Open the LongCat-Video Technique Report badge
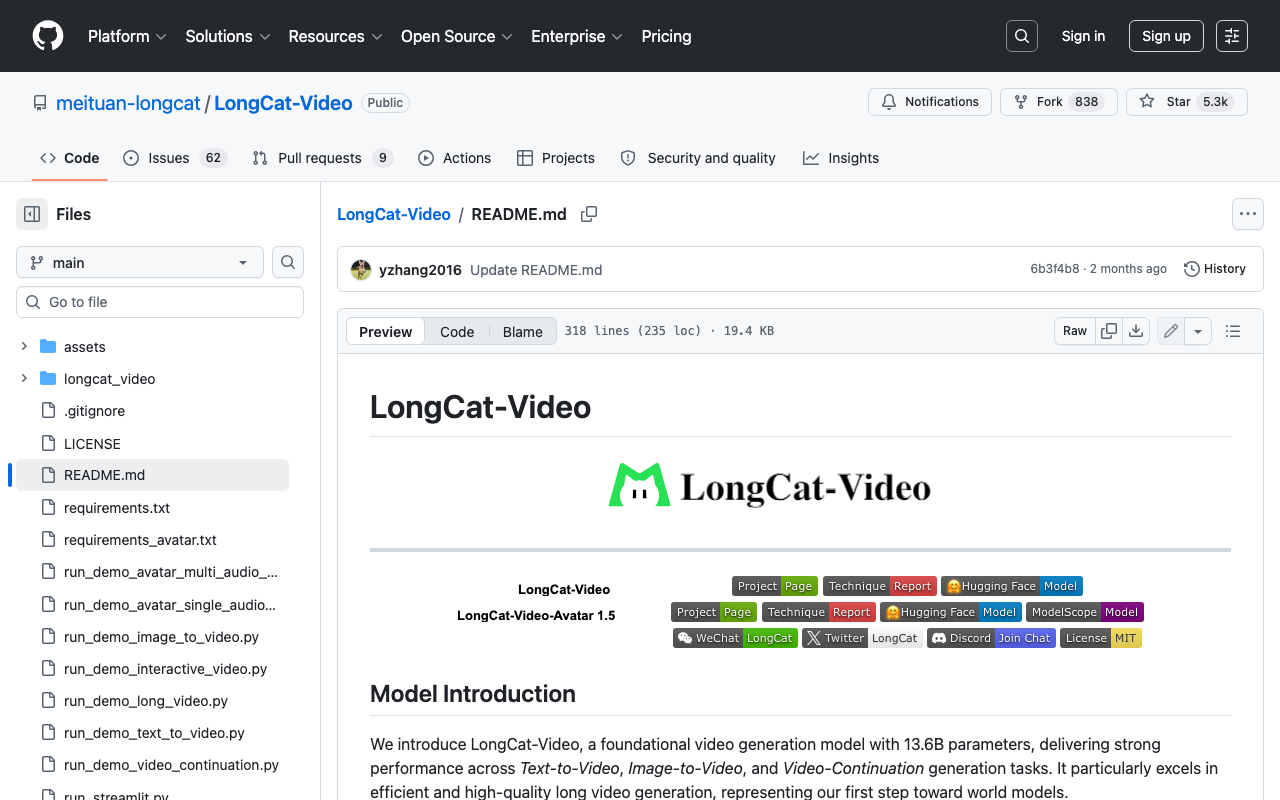Viewport: 1280px width, 800px height. click(x=880, y=586)
